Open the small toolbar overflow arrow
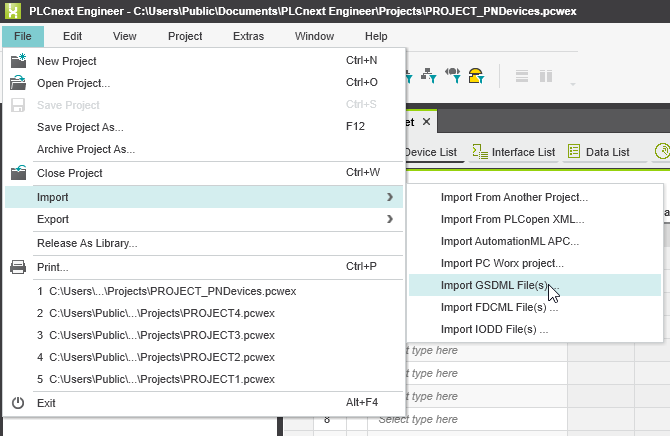The width and height of the screenshot is (670, 436). click(573, 84)
